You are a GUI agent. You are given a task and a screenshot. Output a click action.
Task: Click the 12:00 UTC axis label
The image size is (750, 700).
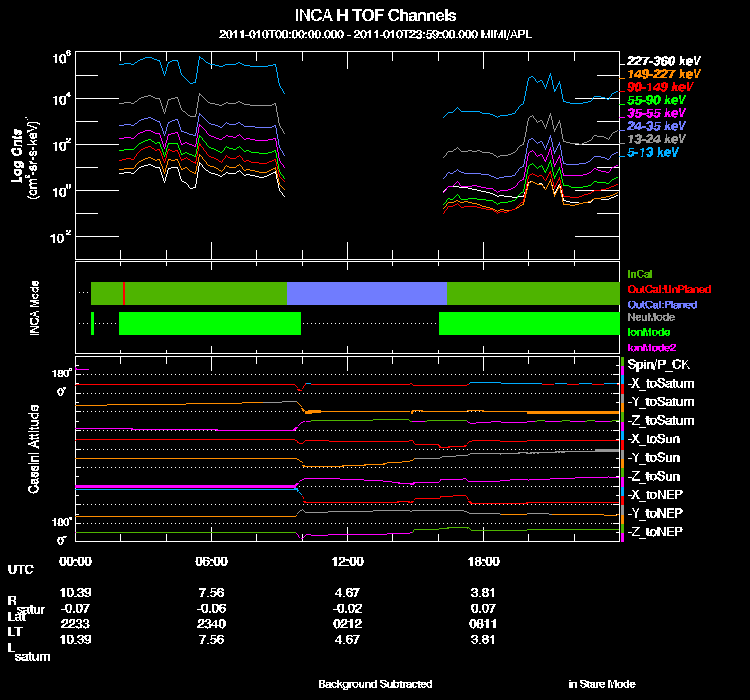(347, 561)
